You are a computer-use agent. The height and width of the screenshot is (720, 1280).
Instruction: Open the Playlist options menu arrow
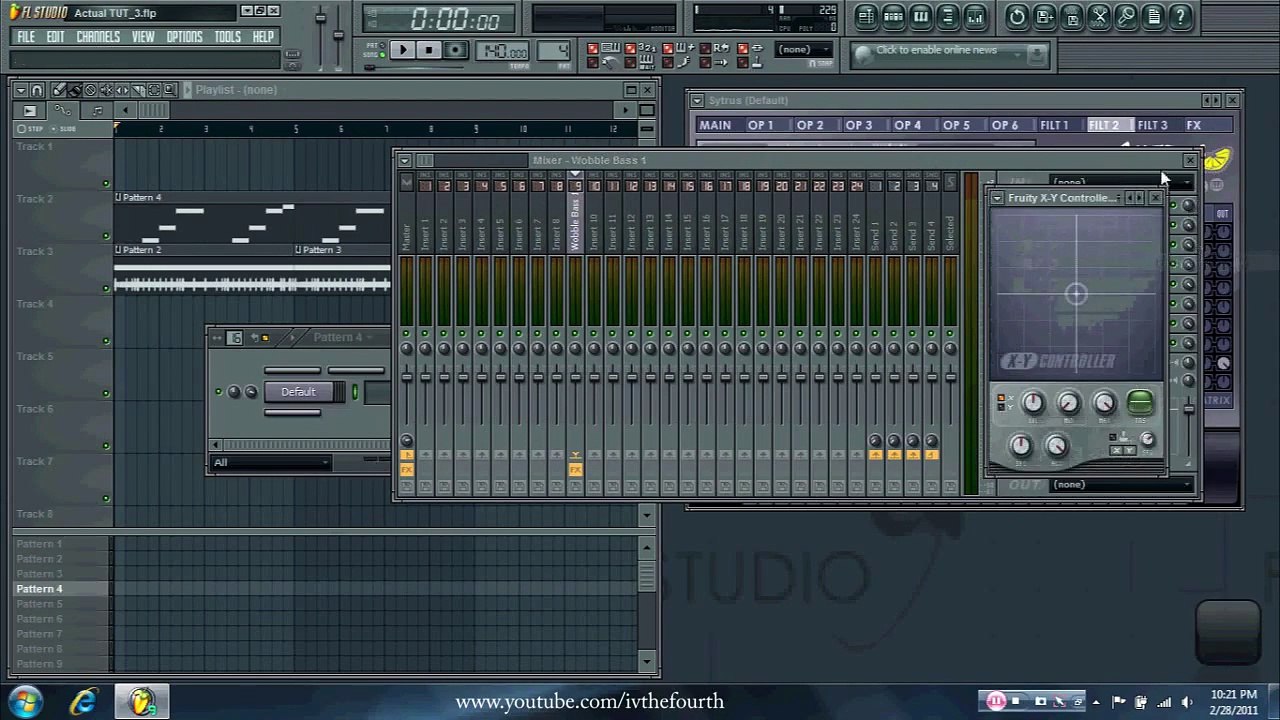click(20, 90)
